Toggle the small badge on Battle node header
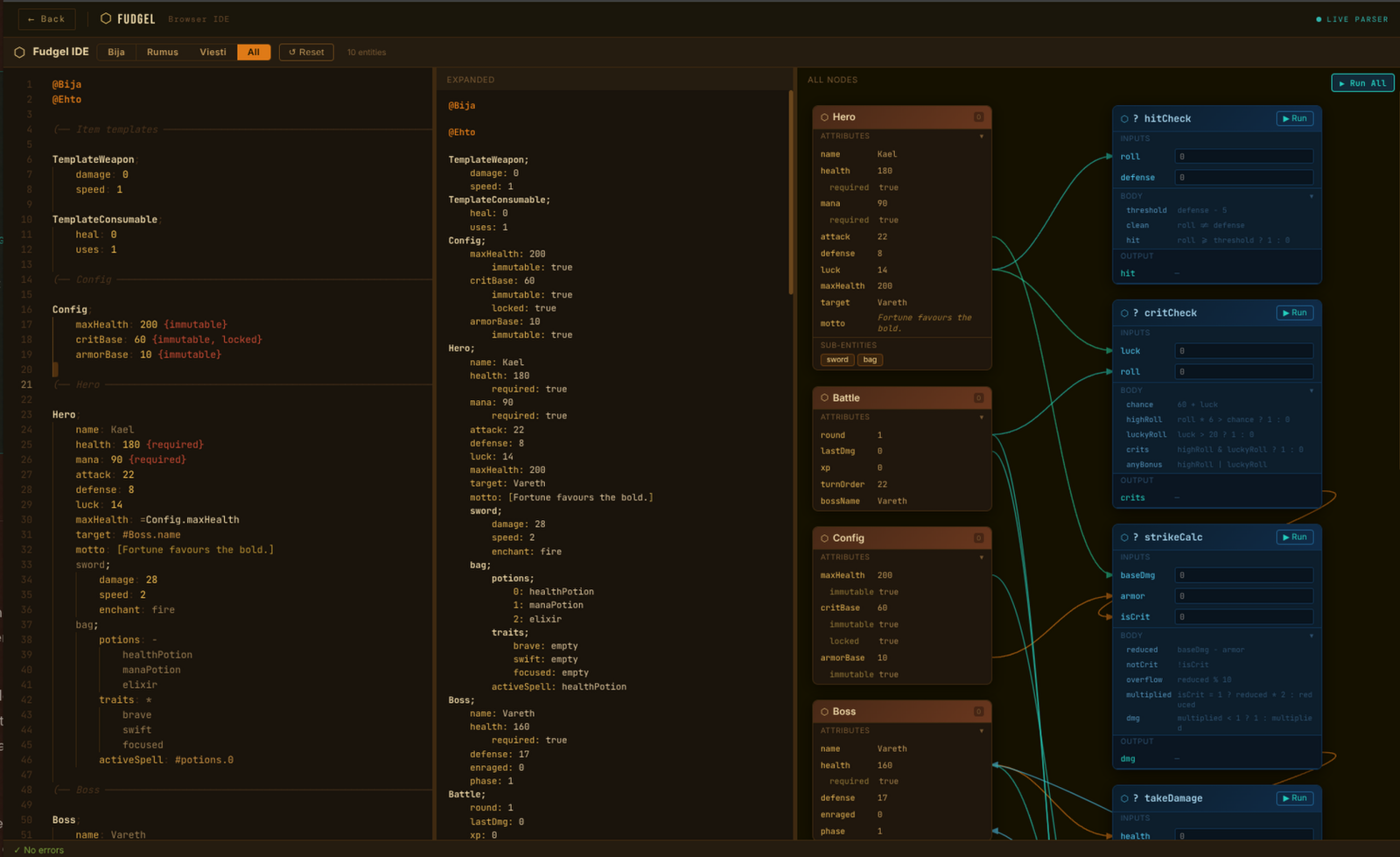Viewport: 1400px width, 857px height. click(978, 398)
